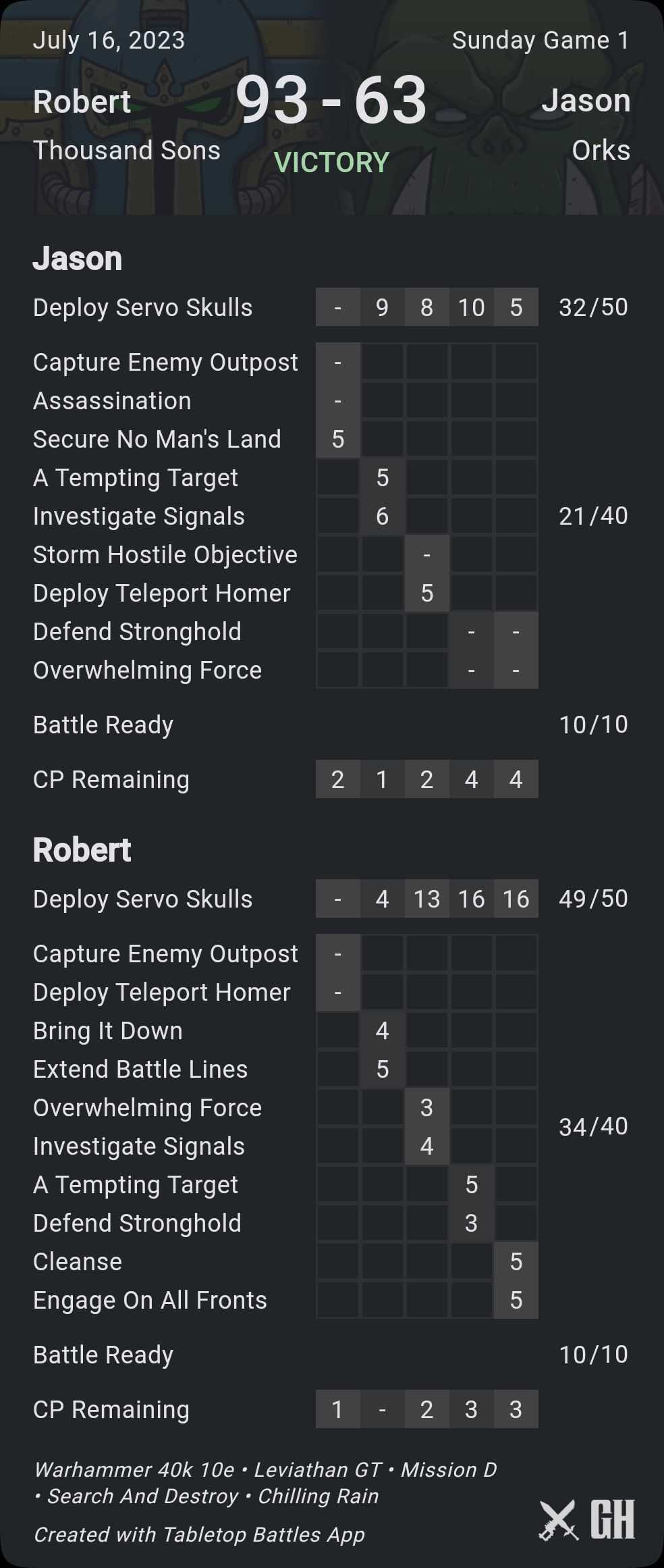Select the 93 - 63 final score
Image resolution: width=664 pixels, height=1568 pixels.
click(331, 101)
